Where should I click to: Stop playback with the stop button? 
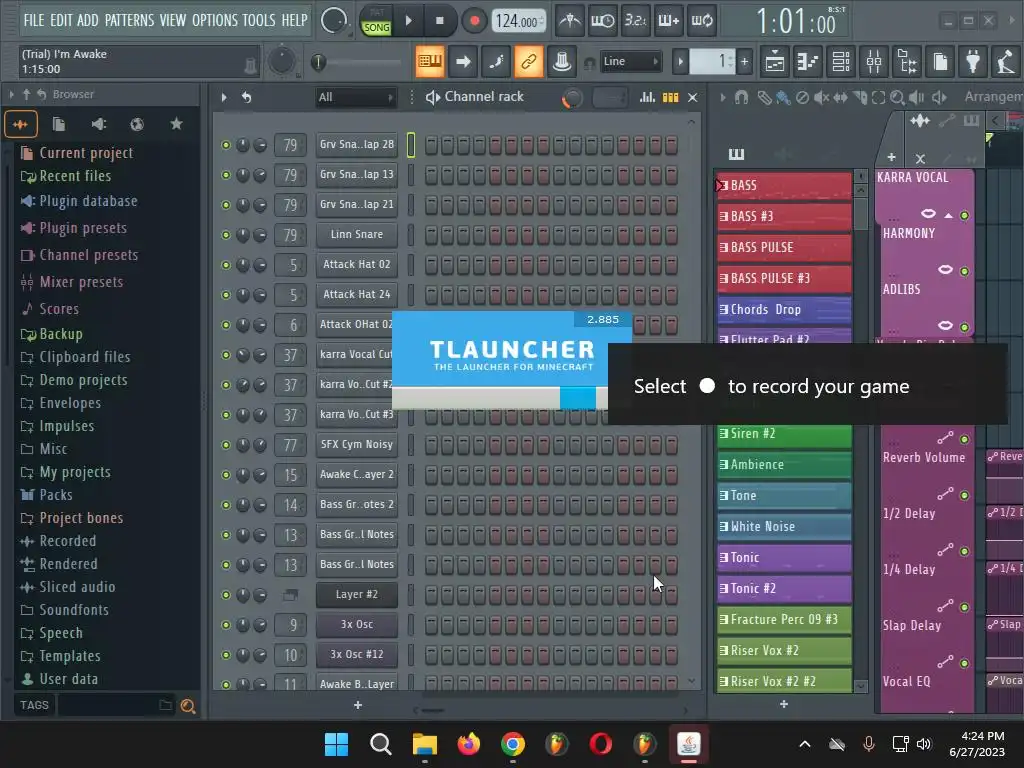(x=440, y=21)
